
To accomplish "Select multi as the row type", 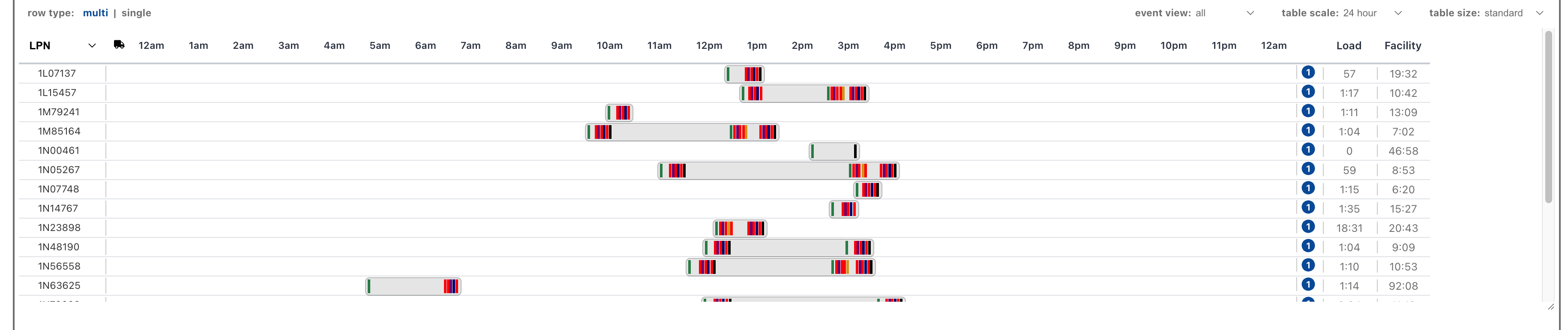I will (96, 13).
